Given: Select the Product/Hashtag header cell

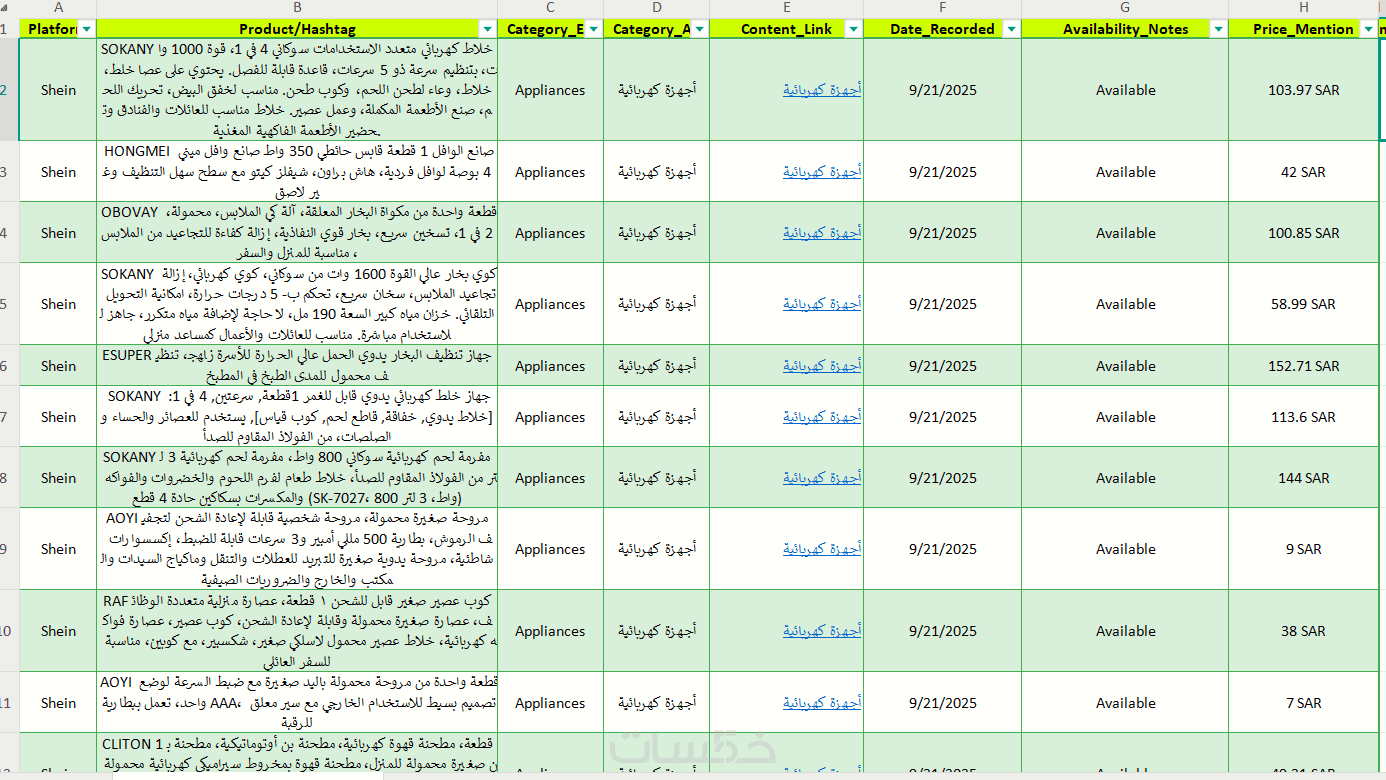Looking at the screenshot, I should [x=297, y=29].
